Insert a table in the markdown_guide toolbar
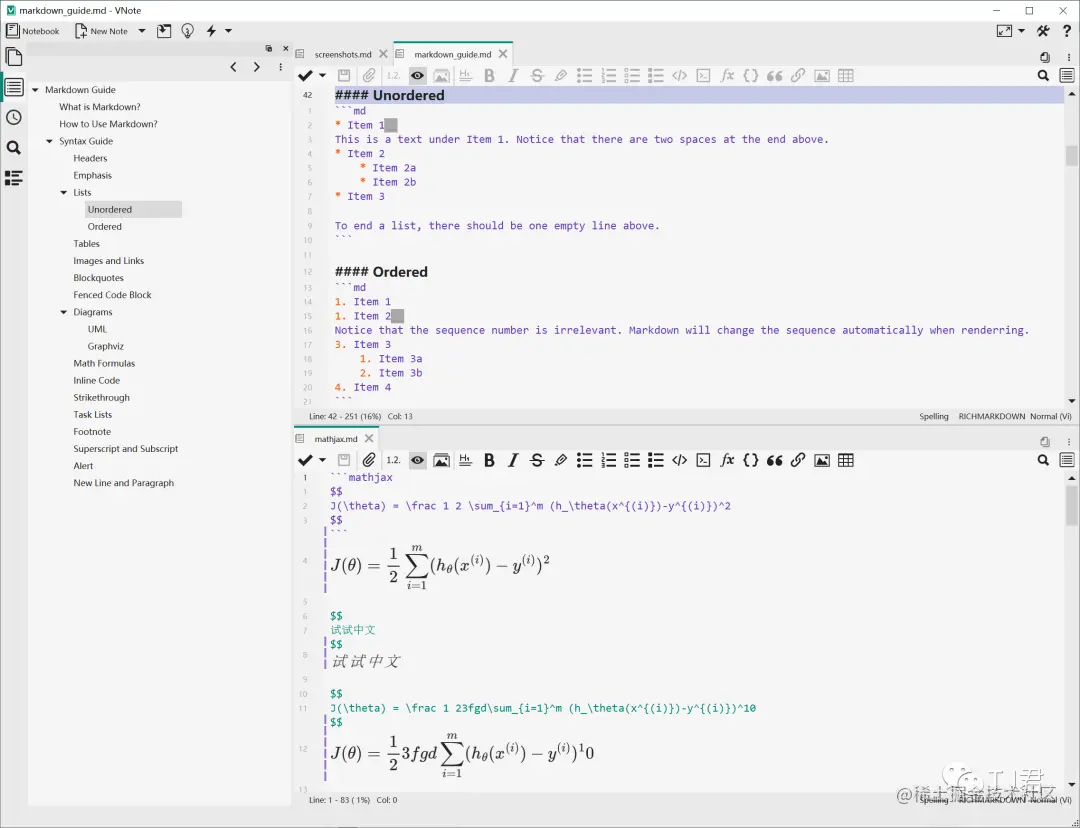The image size is (1080, 828). pyautogui.click(x=846, y=76)
